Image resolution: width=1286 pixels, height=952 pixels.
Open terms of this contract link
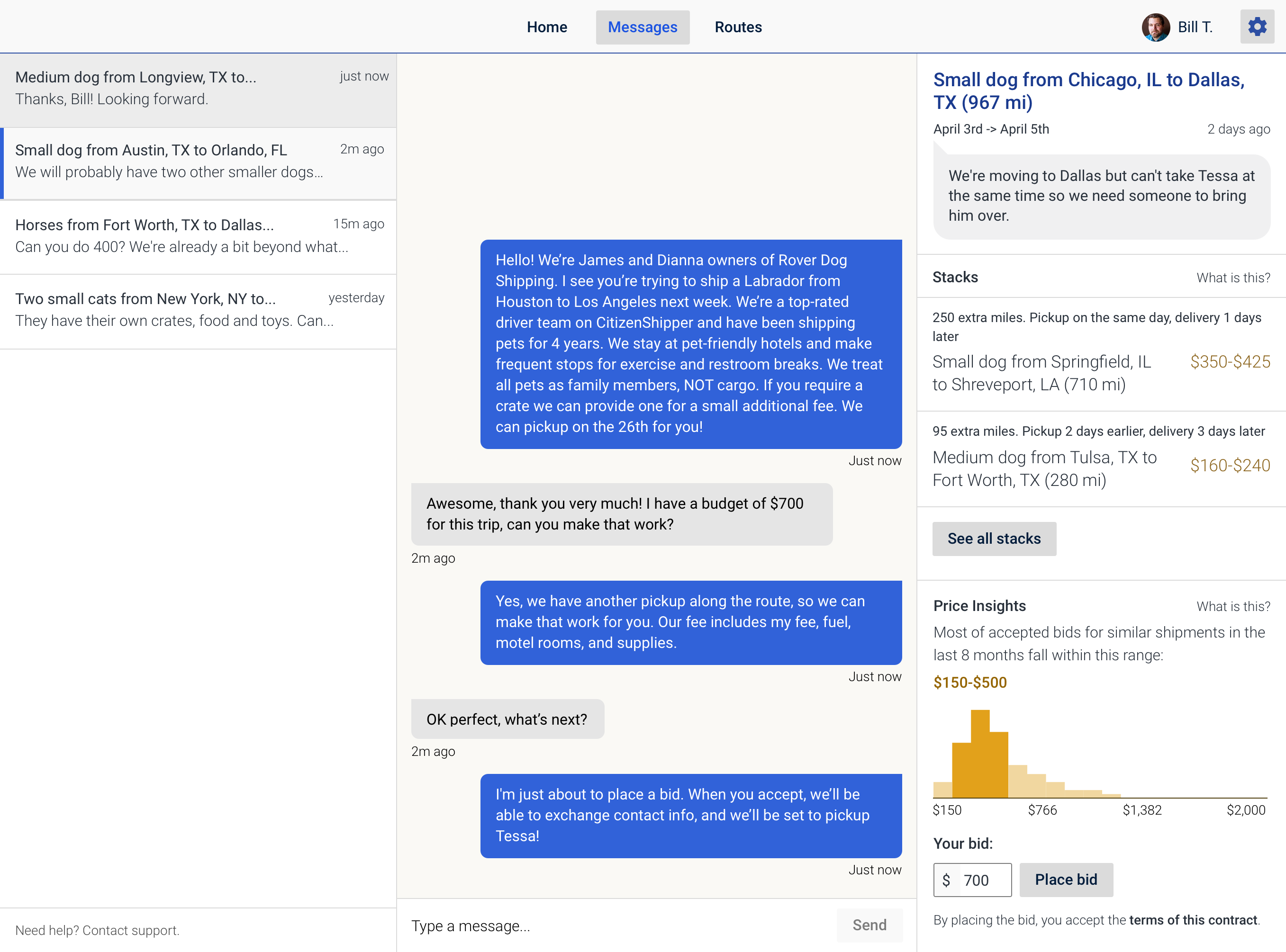coord(1193,920)
